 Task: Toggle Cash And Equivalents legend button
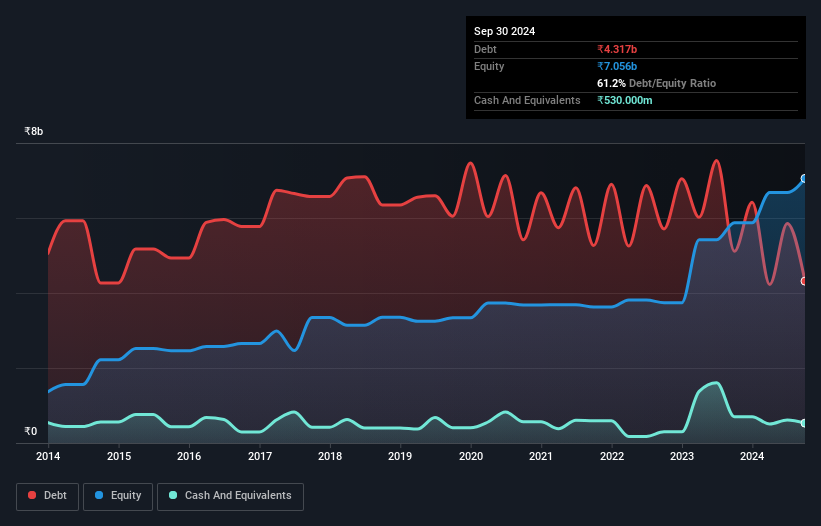coord(230,496)
